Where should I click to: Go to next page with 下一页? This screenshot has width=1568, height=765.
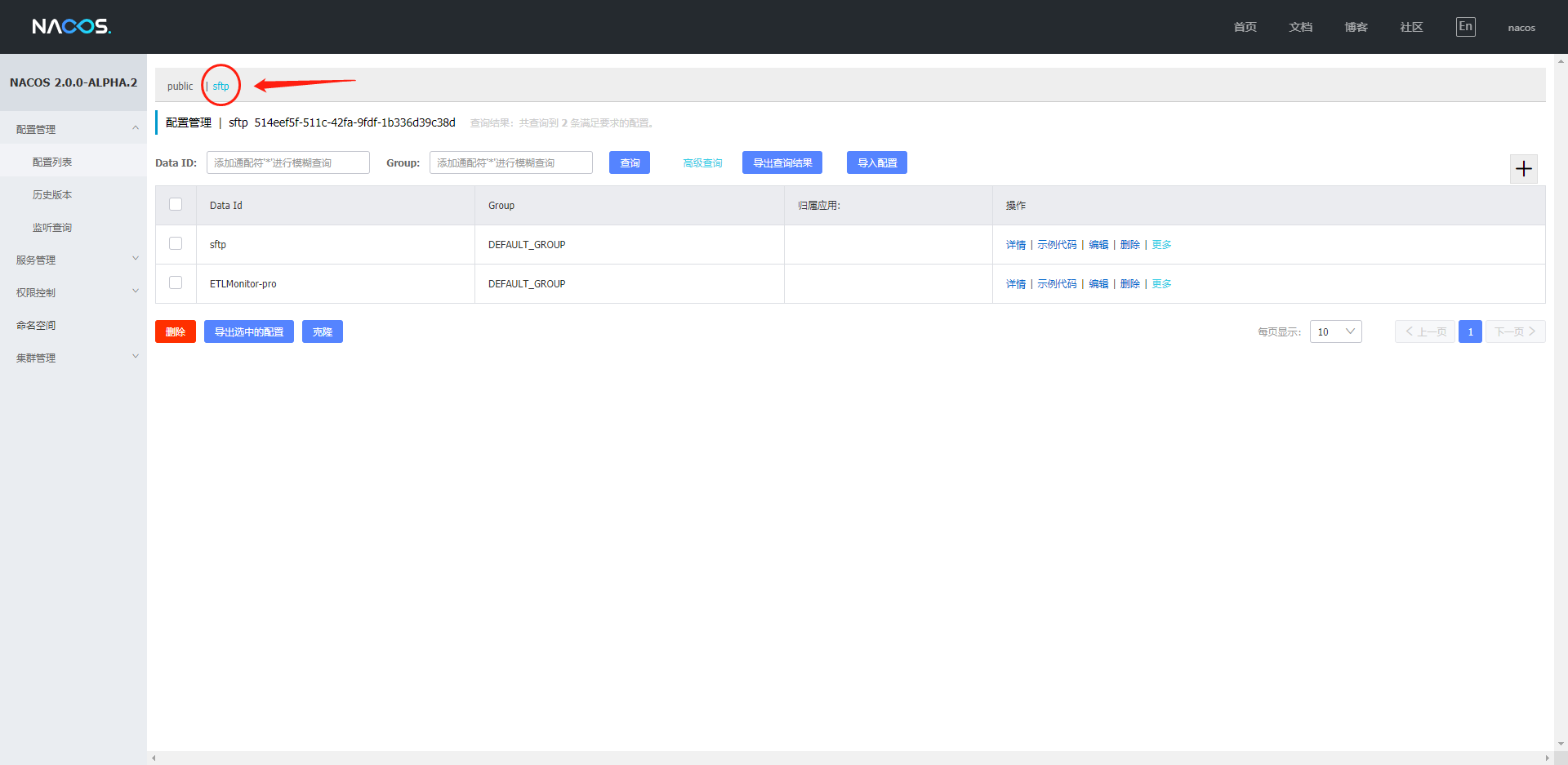[x=1515, y=331]
